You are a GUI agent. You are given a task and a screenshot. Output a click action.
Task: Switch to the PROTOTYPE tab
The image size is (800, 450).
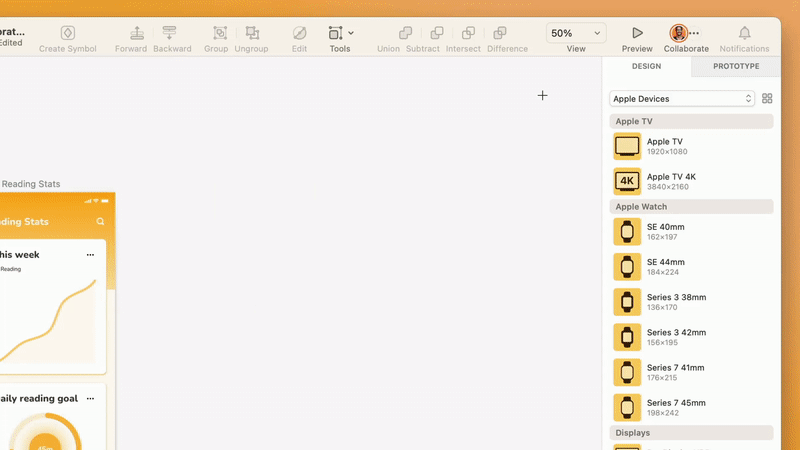point(736,66)
